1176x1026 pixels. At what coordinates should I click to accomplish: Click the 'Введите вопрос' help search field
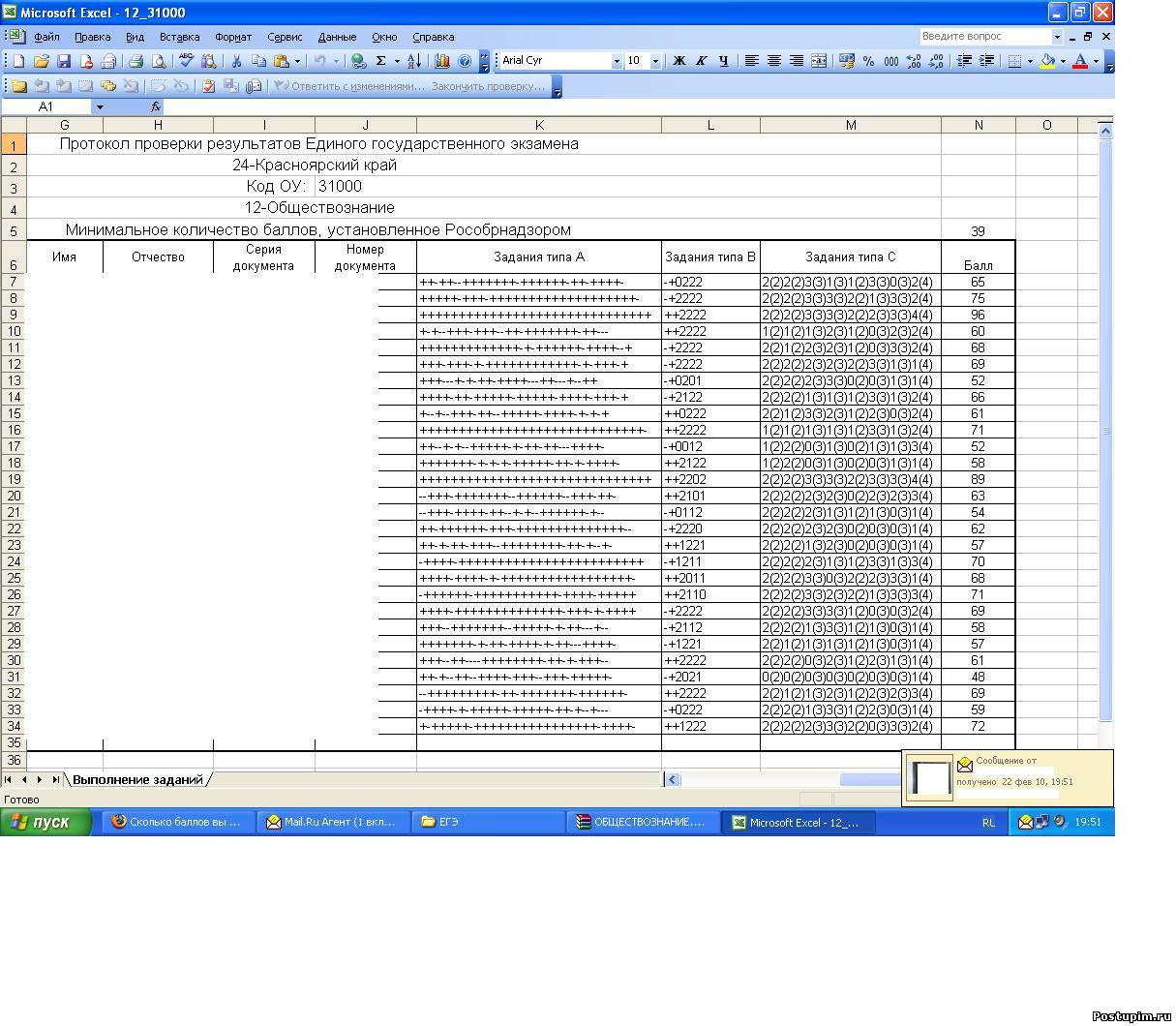point(983,37)
